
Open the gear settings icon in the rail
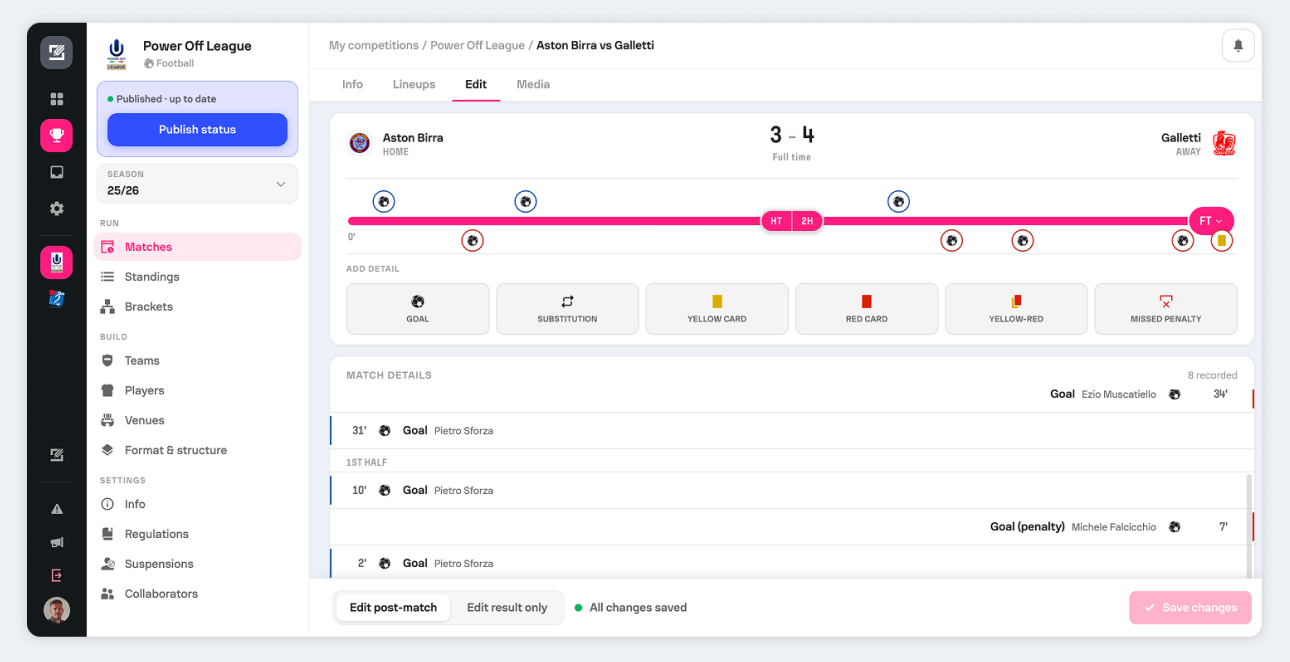pyautogui.click(x=57, y=209)
